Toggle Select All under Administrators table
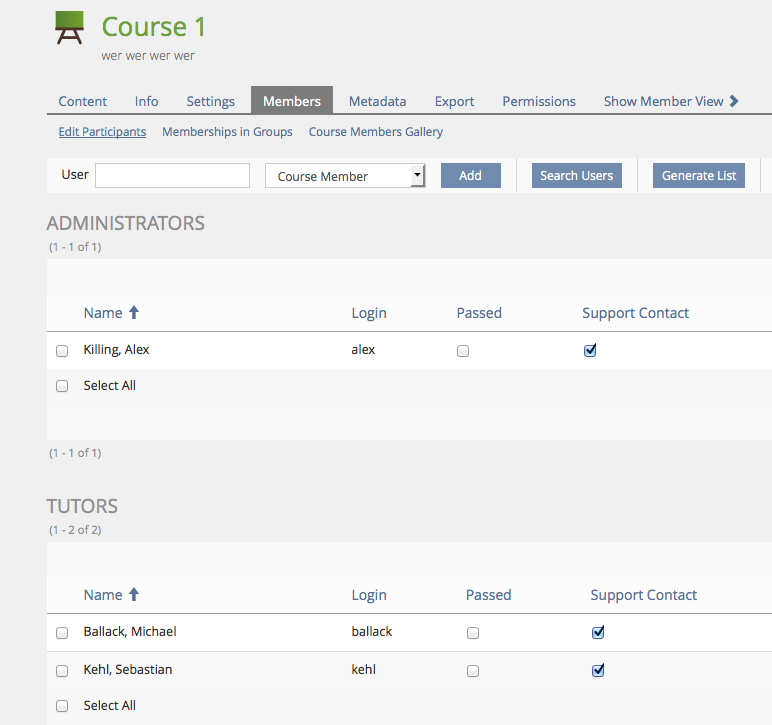 pyautogui.click(x=62, y=386)
